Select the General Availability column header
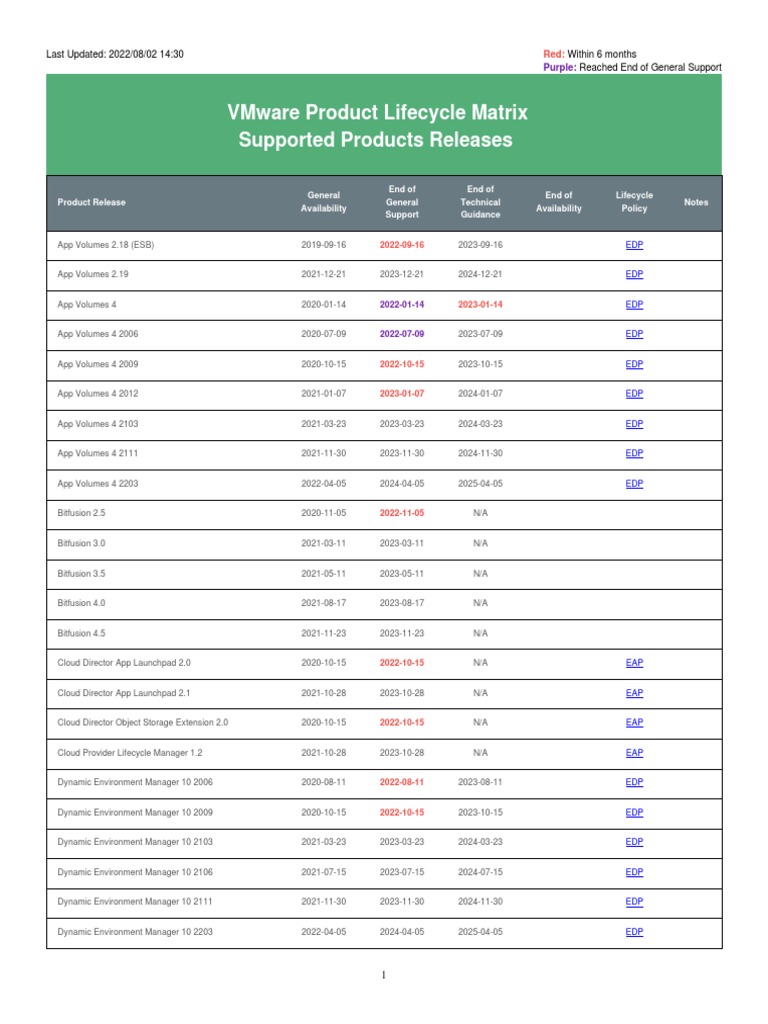 [324, 202]
